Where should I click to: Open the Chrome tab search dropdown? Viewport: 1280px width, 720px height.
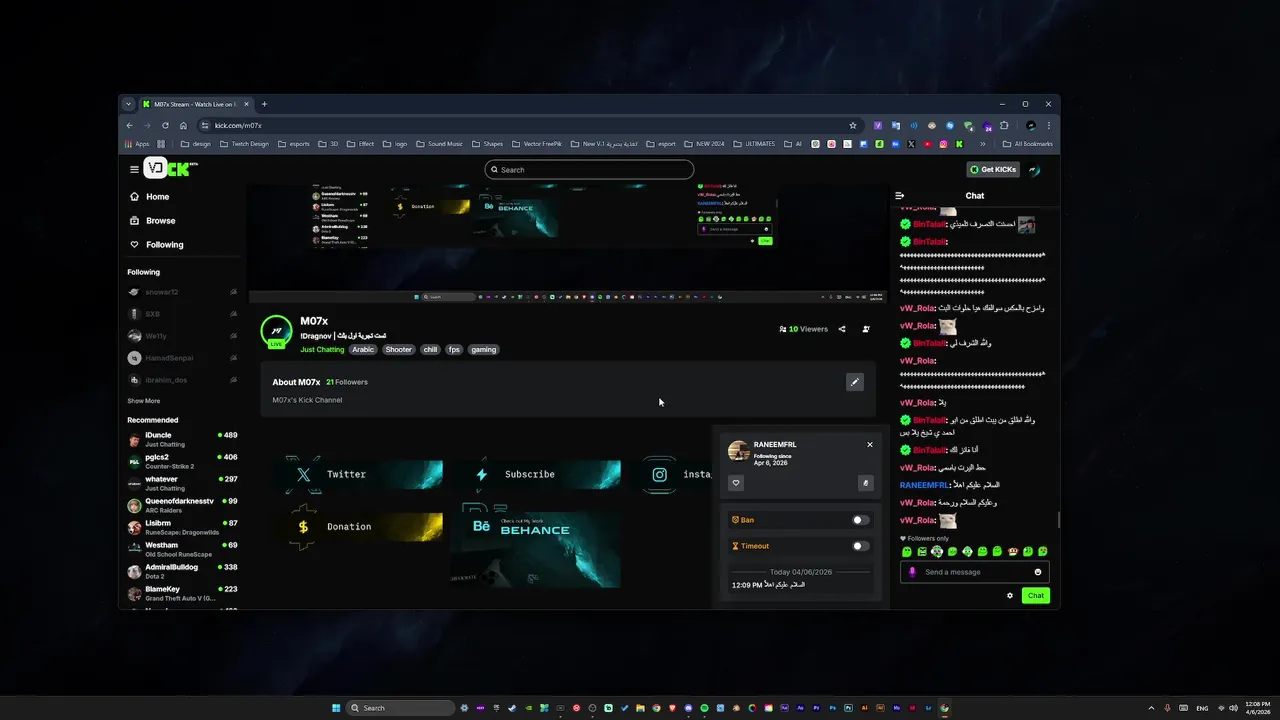pos(128,104)
